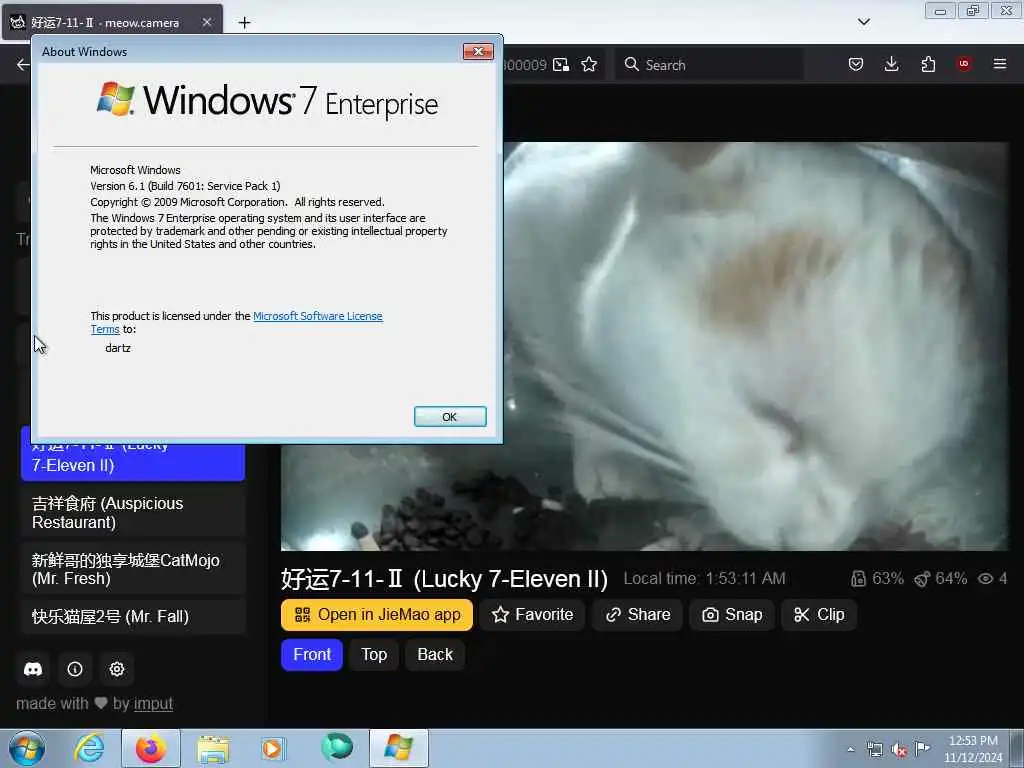Bookmark this page with star icon
This screenshot has width=1024, height=768.
[589, 65]
